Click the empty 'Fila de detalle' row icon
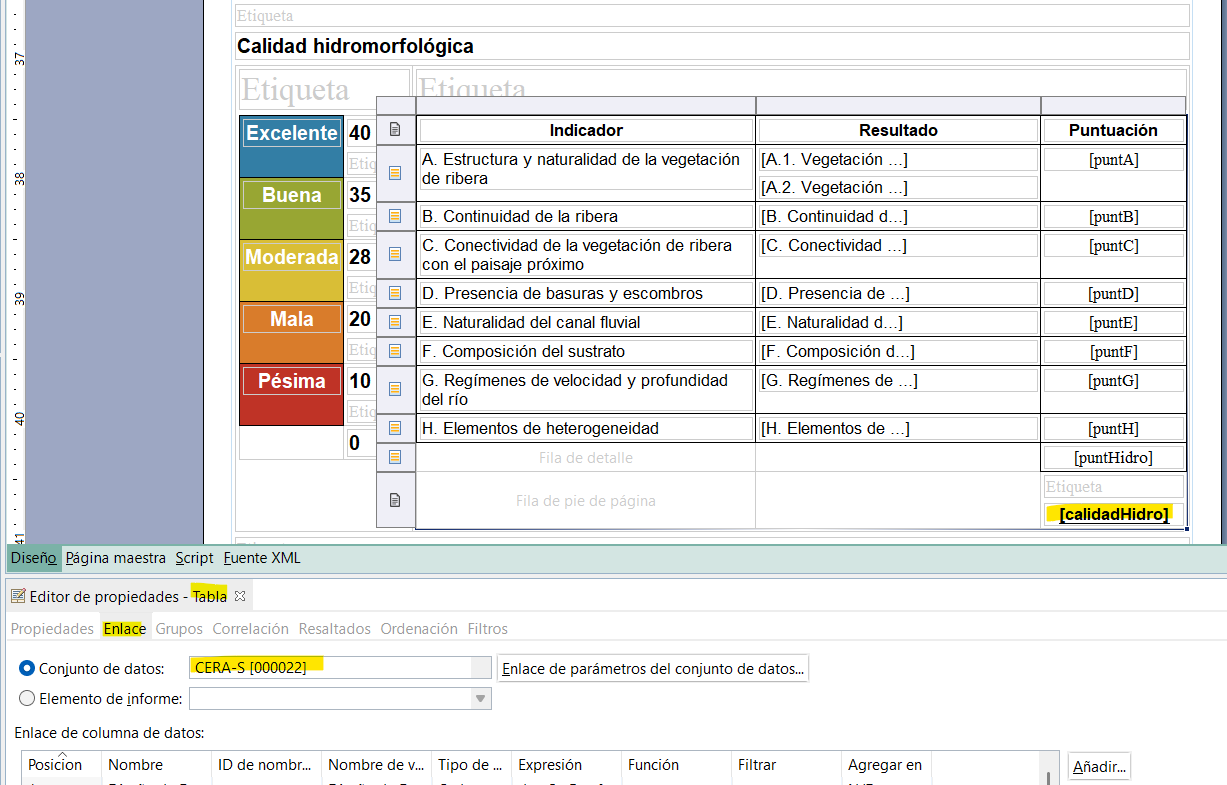The image size is (1227, 785). (395, 457)
